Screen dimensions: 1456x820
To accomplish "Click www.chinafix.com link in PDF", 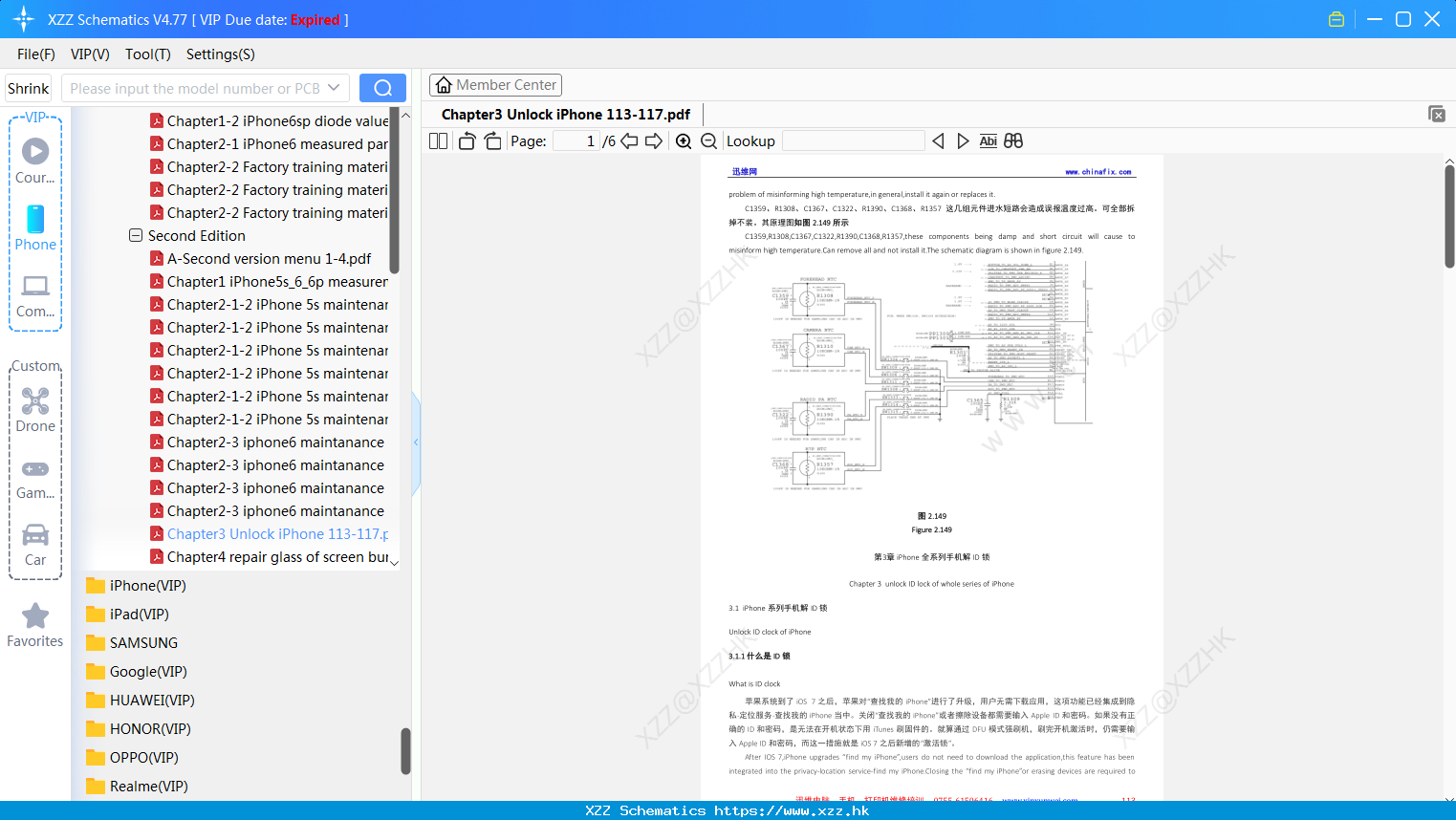I will pos(1098,172).
